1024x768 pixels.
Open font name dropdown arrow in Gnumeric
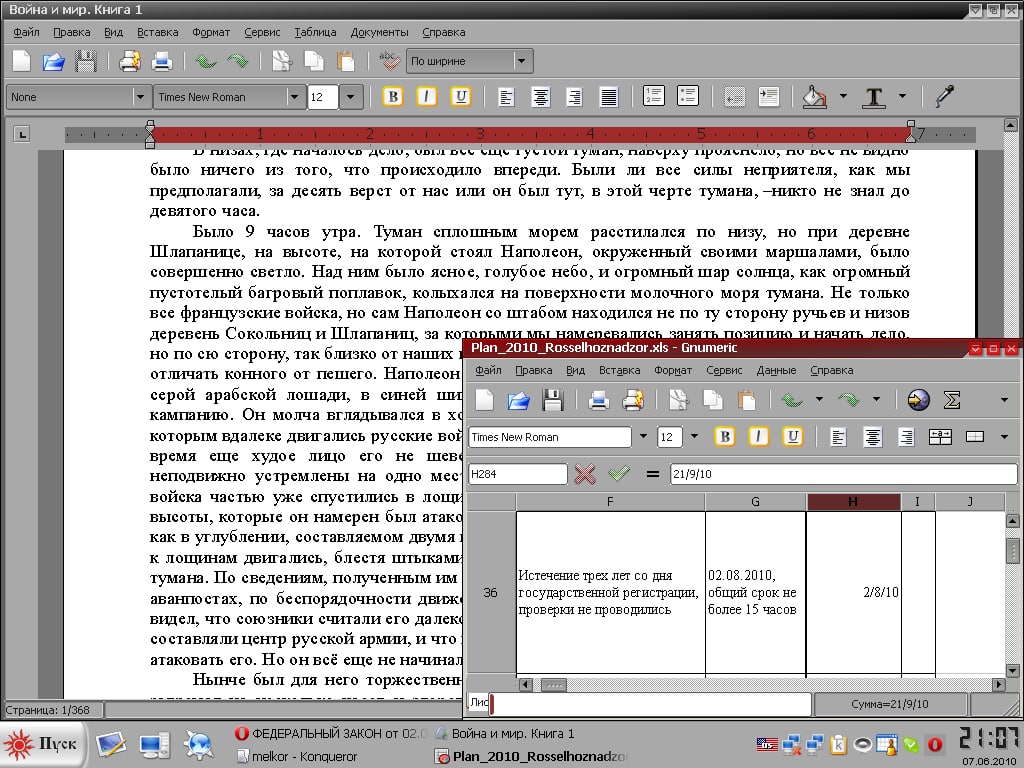coord(643,436)
